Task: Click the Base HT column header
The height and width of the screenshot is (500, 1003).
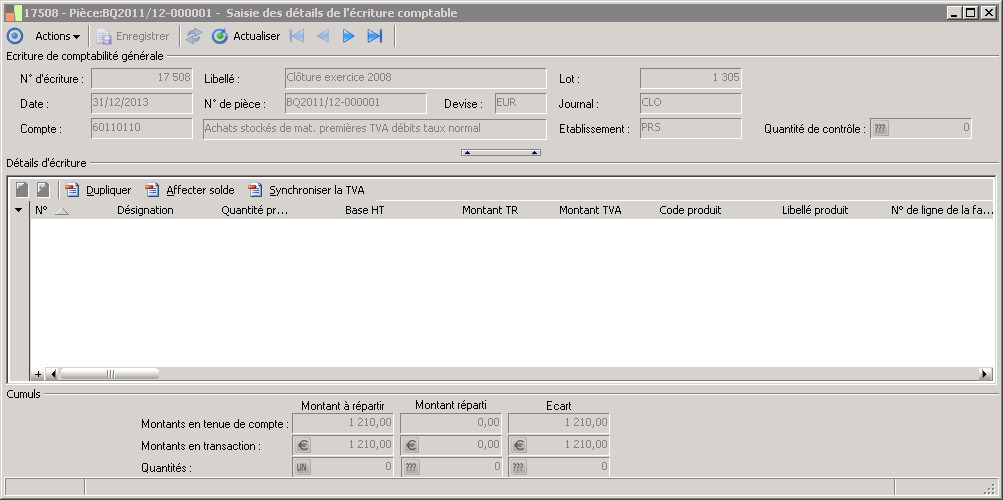Action: click(365, 210)
